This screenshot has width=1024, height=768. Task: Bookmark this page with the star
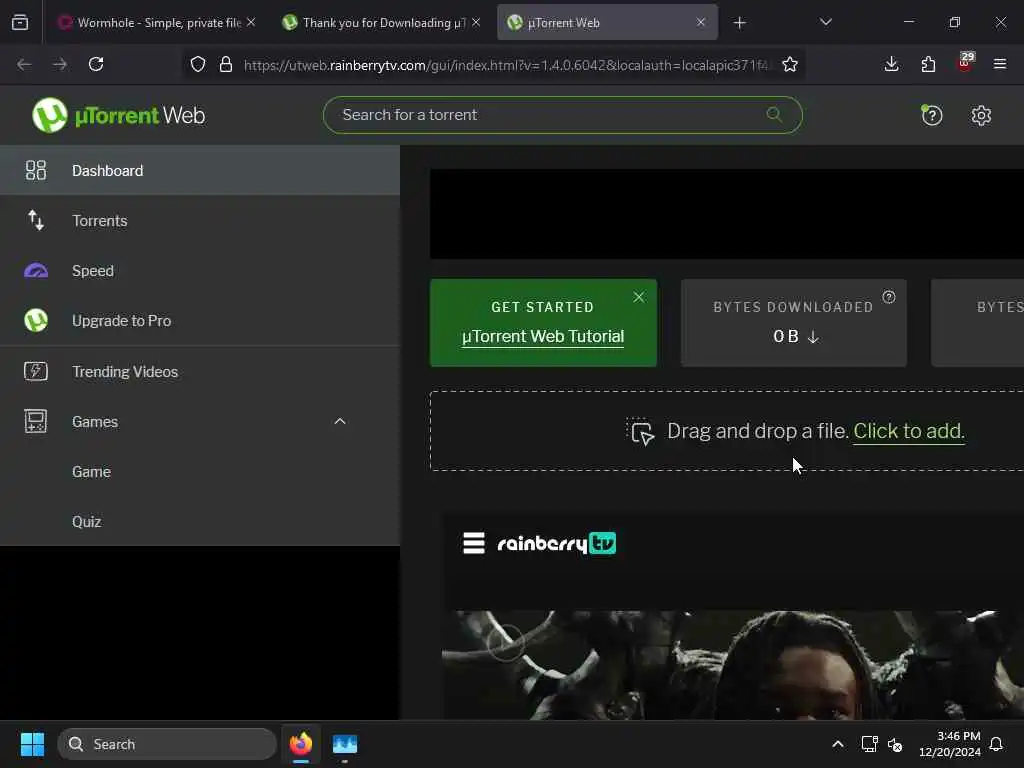coord(790,64)
